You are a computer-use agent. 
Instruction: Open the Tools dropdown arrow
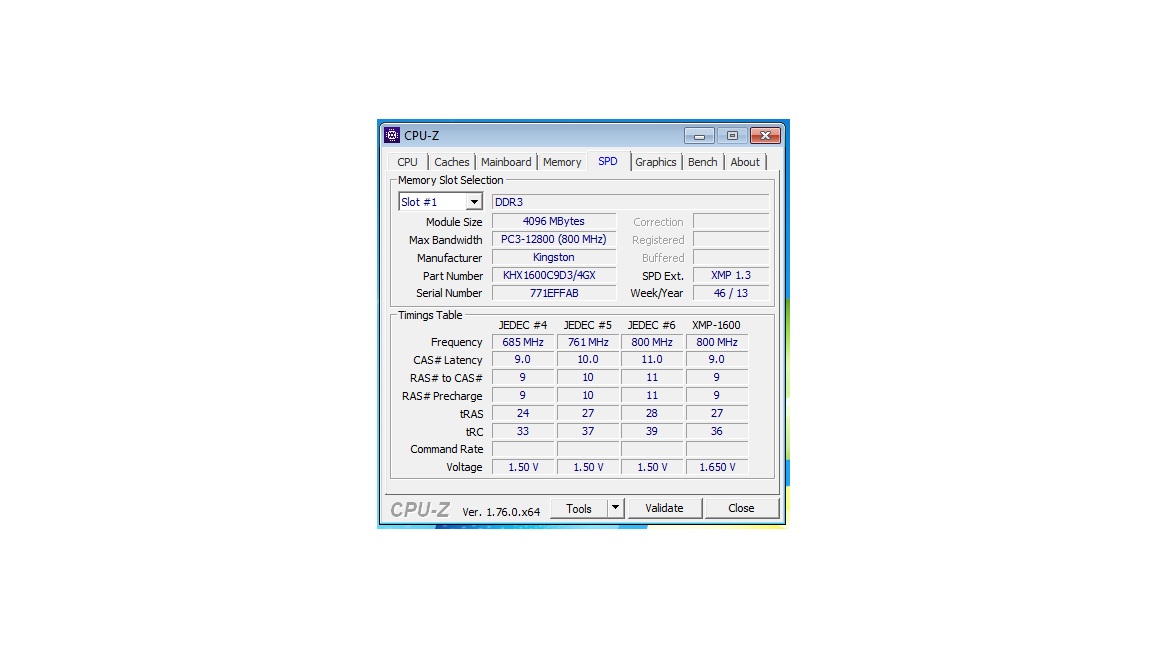(x=616, y=508)
